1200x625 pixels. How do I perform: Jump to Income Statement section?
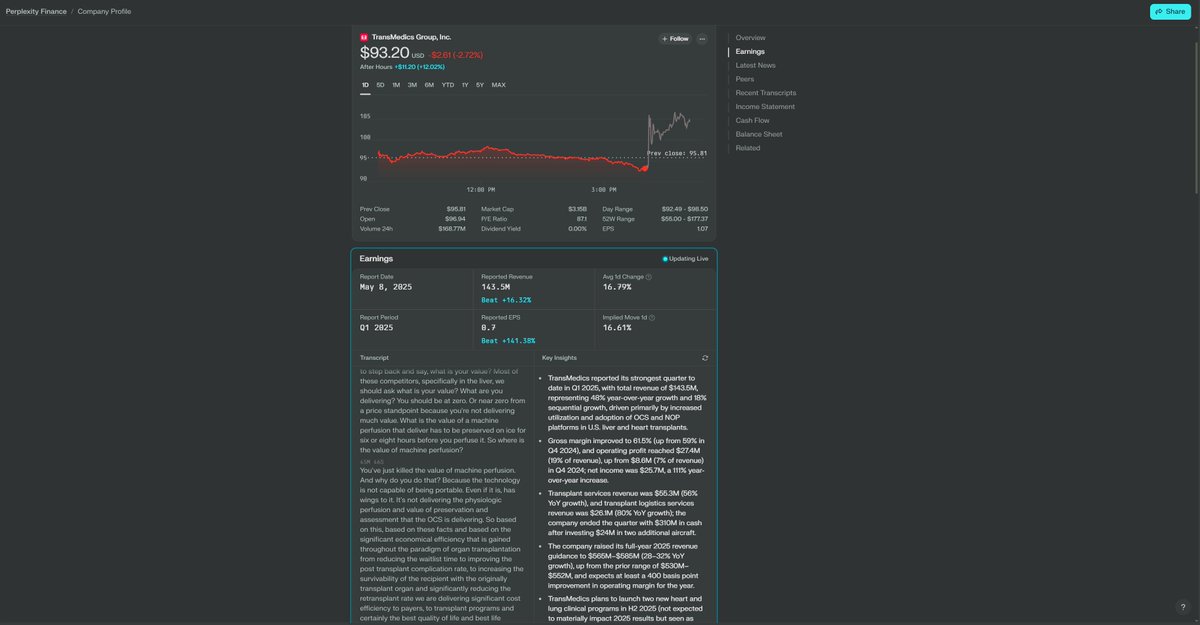(765, 106)
